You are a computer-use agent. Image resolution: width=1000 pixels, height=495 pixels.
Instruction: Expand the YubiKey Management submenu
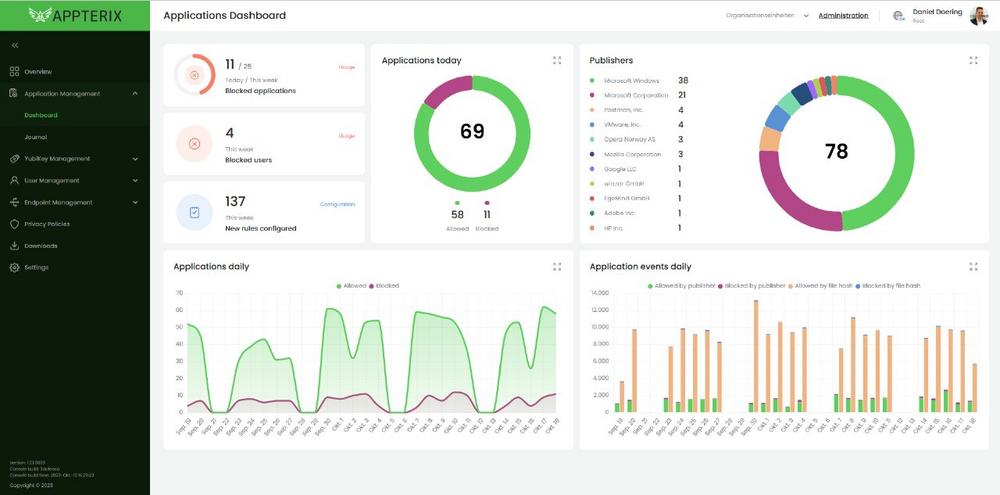[135, 158]
